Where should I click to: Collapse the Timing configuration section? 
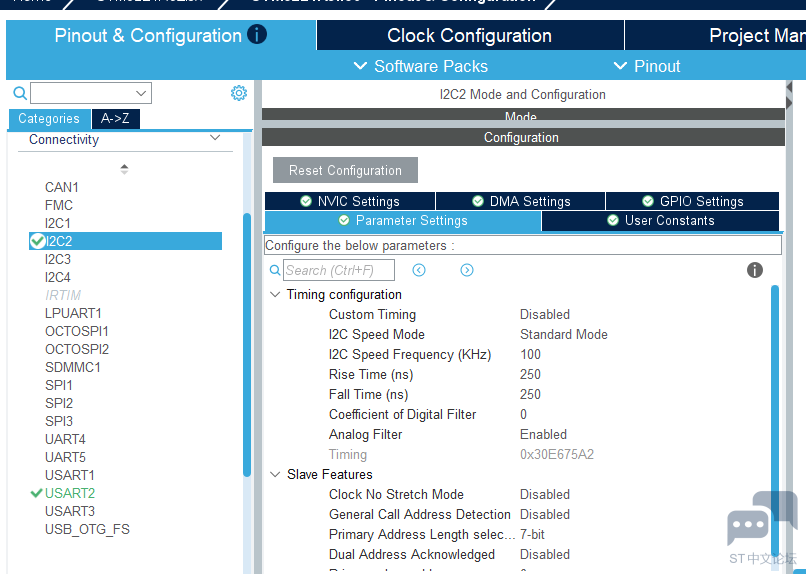275,295
